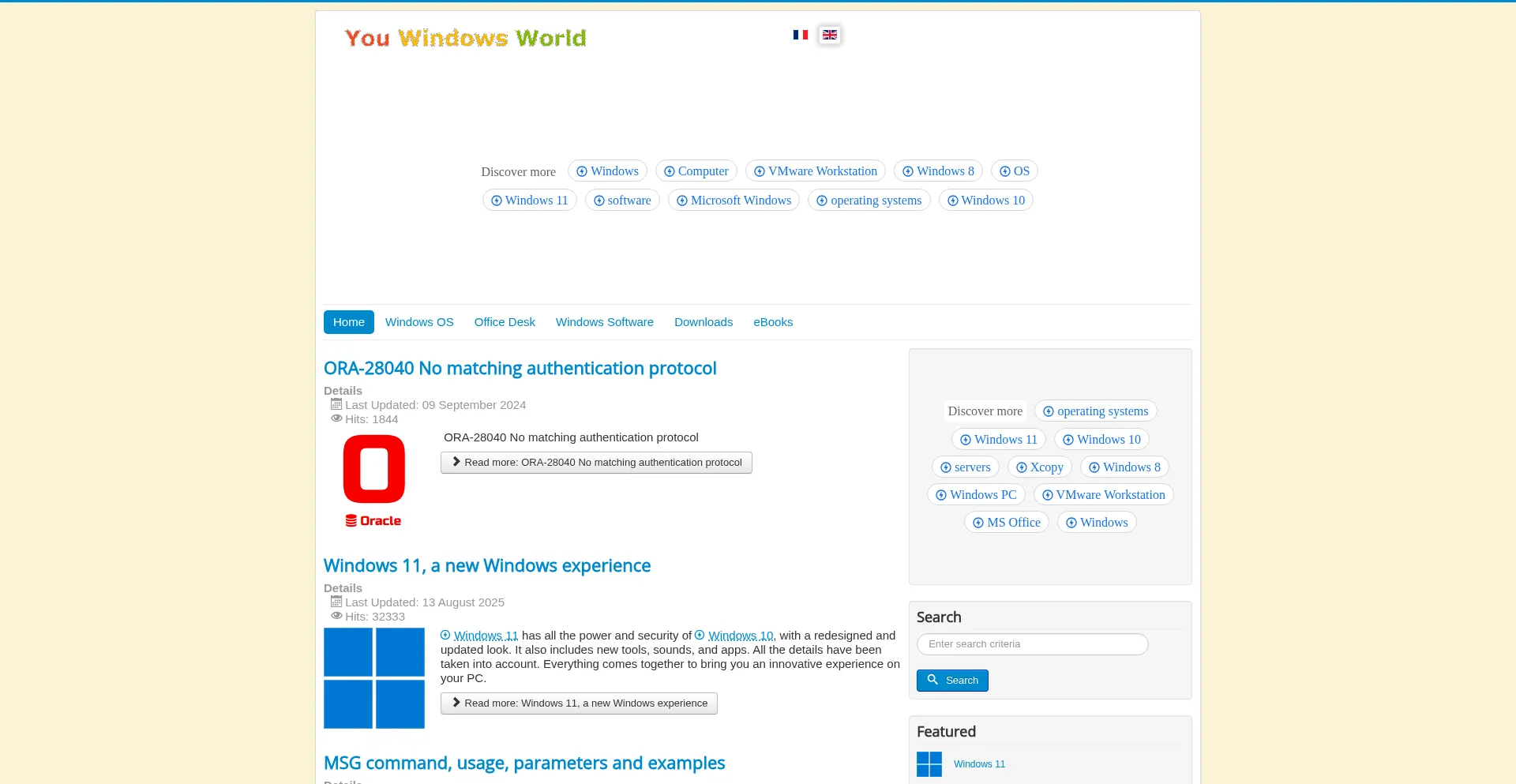Open the Home menu tab
Screen dimensions: 1516x784
(348, 322)
